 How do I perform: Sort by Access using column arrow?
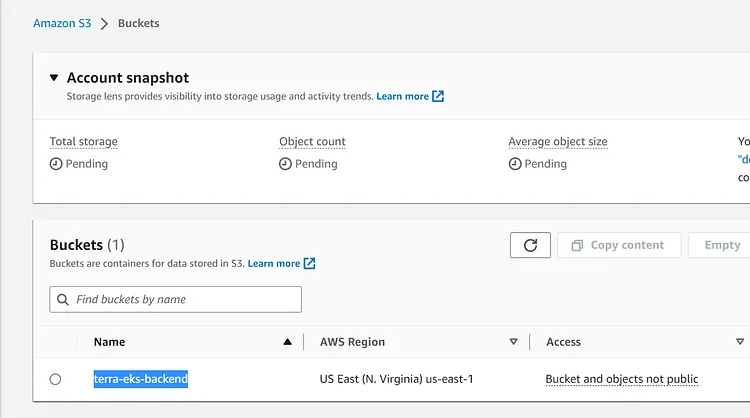pyautogui.click(x=740, y=342)
